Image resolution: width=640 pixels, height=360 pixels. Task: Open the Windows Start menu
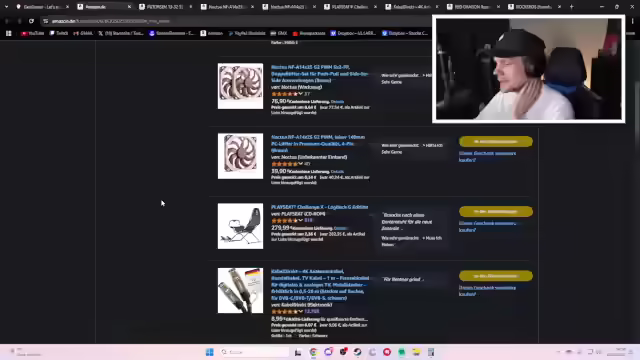[209, 352]
